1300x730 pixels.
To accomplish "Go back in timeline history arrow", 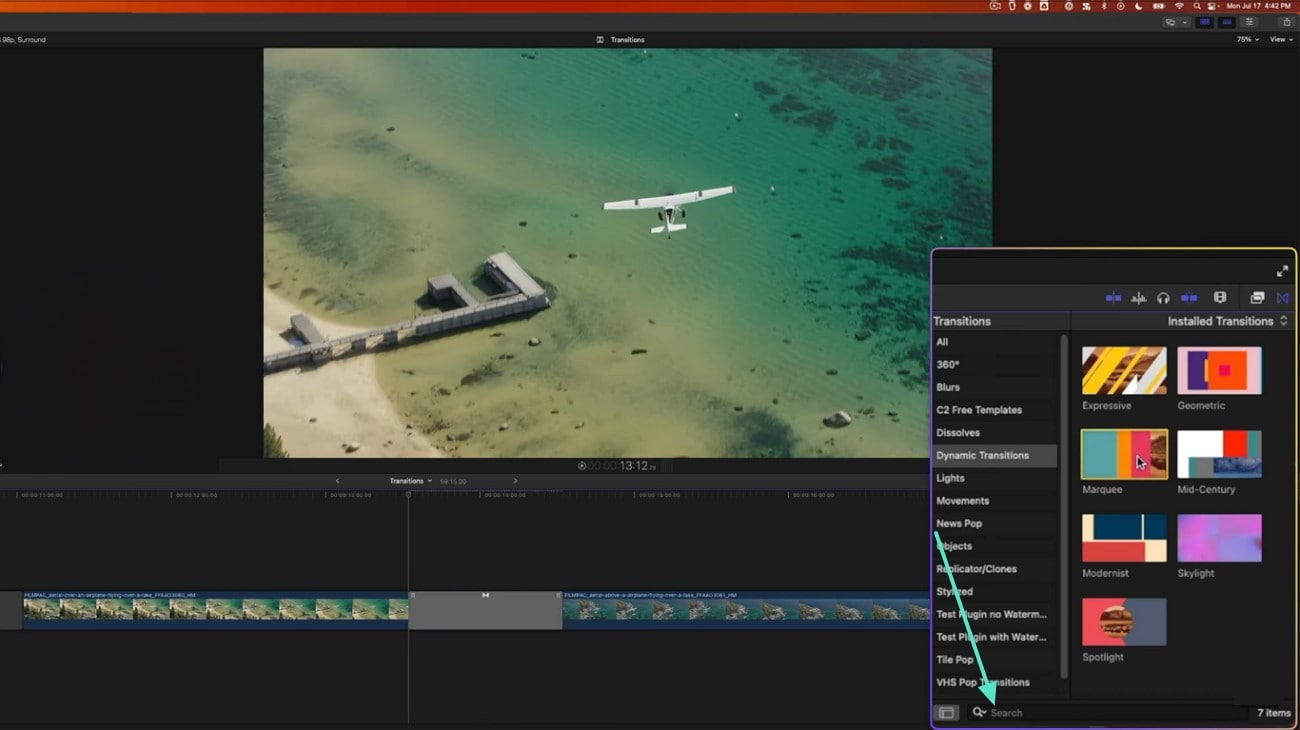I will pos(337,481).
